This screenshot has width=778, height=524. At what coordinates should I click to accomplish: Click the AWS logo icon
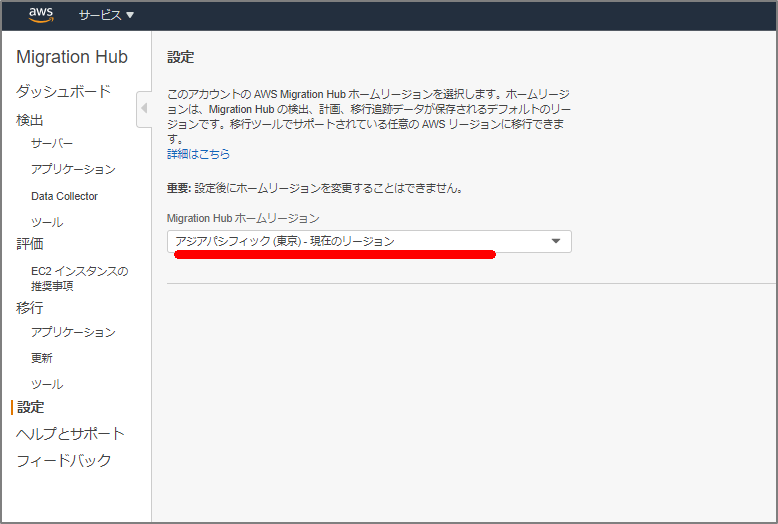[41, 15]
